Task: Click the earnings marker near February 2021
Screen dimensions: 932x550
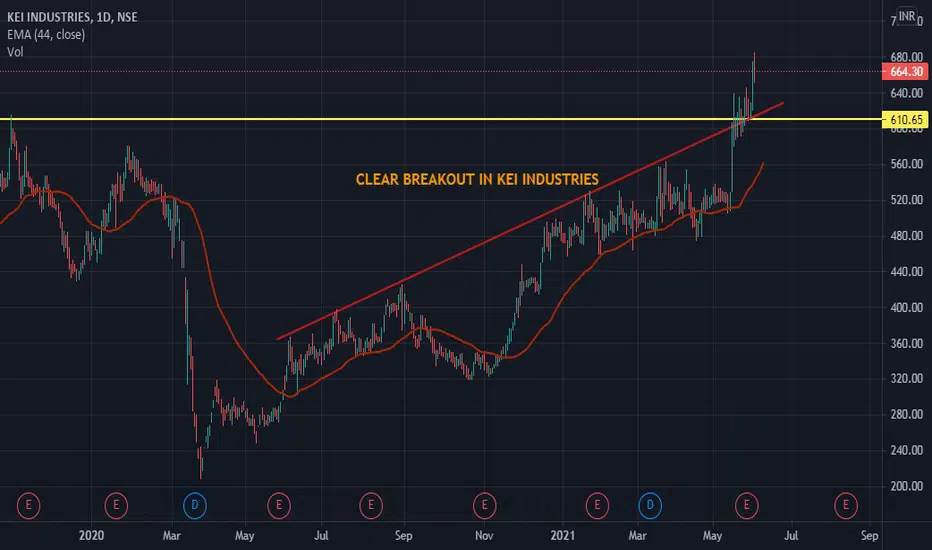Action: coord(597,506)
